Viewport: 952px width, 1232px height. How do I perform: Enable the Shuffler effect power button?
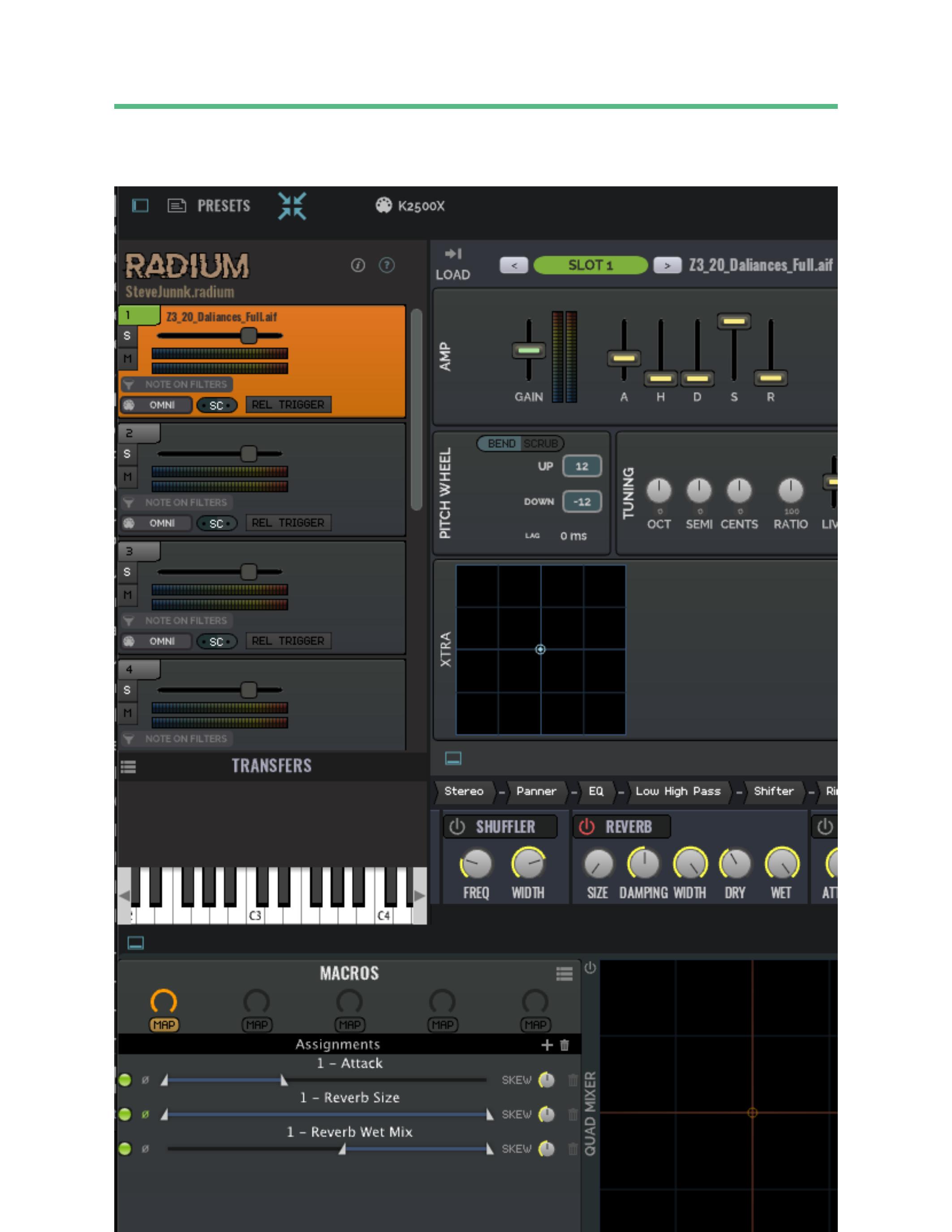457,827
